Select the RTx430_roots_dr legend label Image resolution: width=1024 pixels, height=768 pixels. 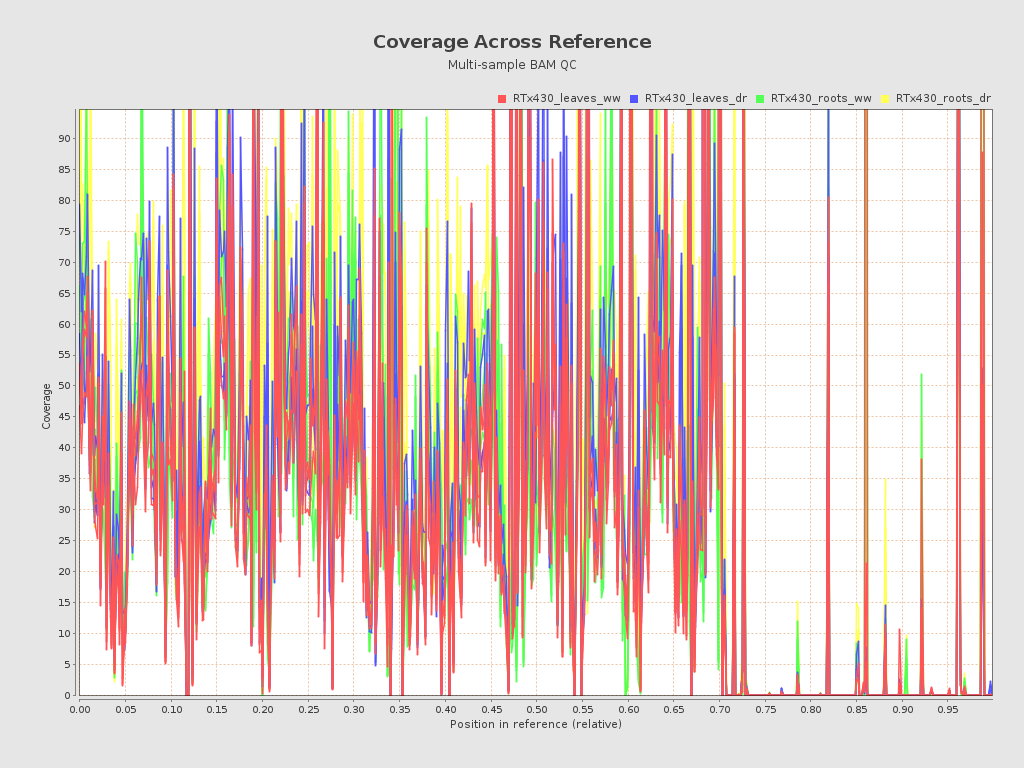tap(944, 99)
